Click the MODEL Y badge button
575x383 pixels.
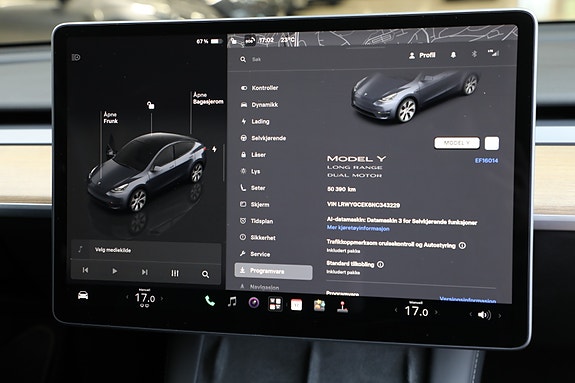(x=457, y=143)
